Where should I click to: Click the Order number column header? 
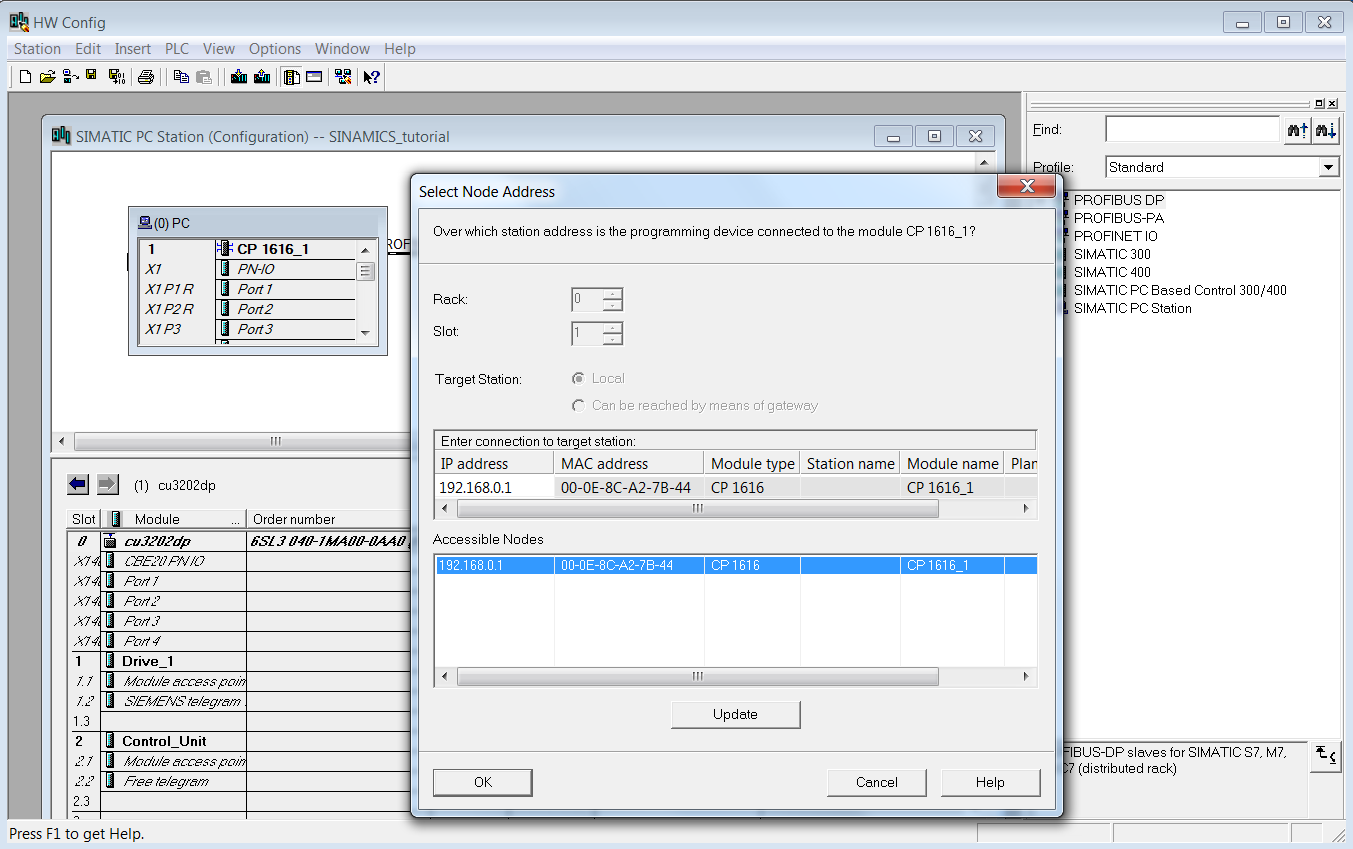(330, 519)
